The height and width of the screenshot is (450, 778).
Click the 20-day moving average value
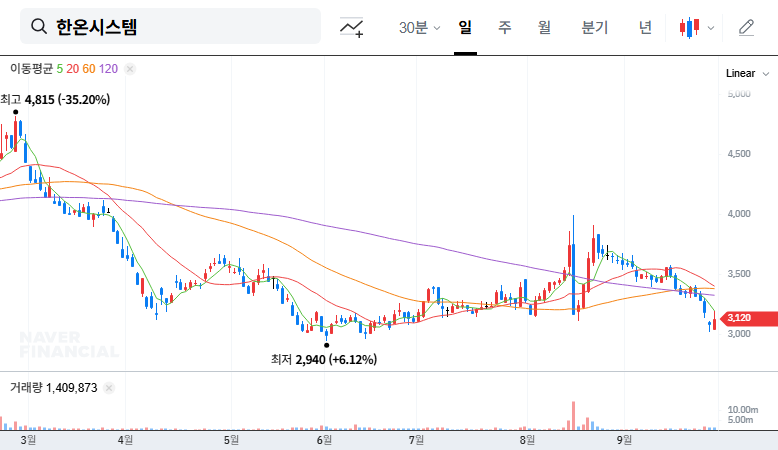click(x=72, y=68)
